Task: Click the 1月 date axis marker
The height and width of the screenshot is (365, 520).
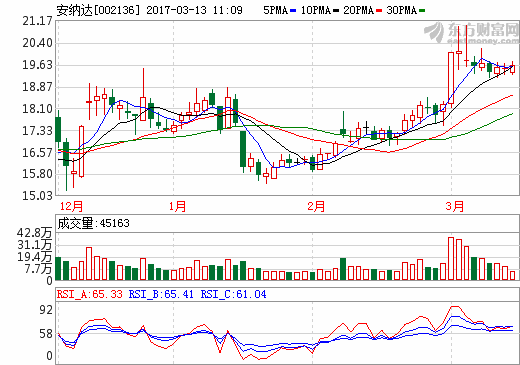Action: [x=177, y=206]
